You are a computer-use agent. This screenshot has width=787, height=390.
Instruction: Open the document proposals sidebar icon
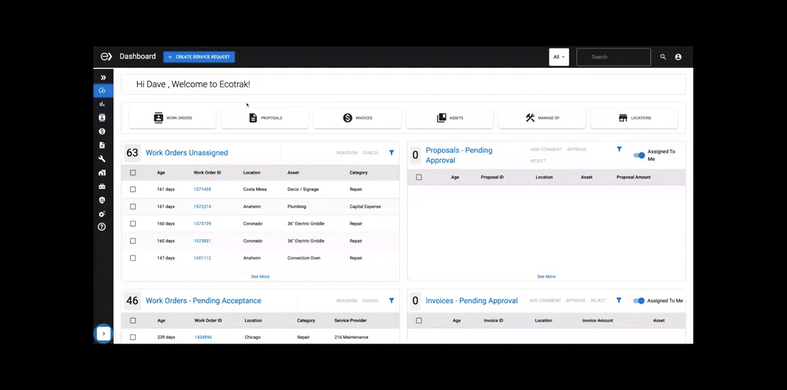(x=102, y=145)
